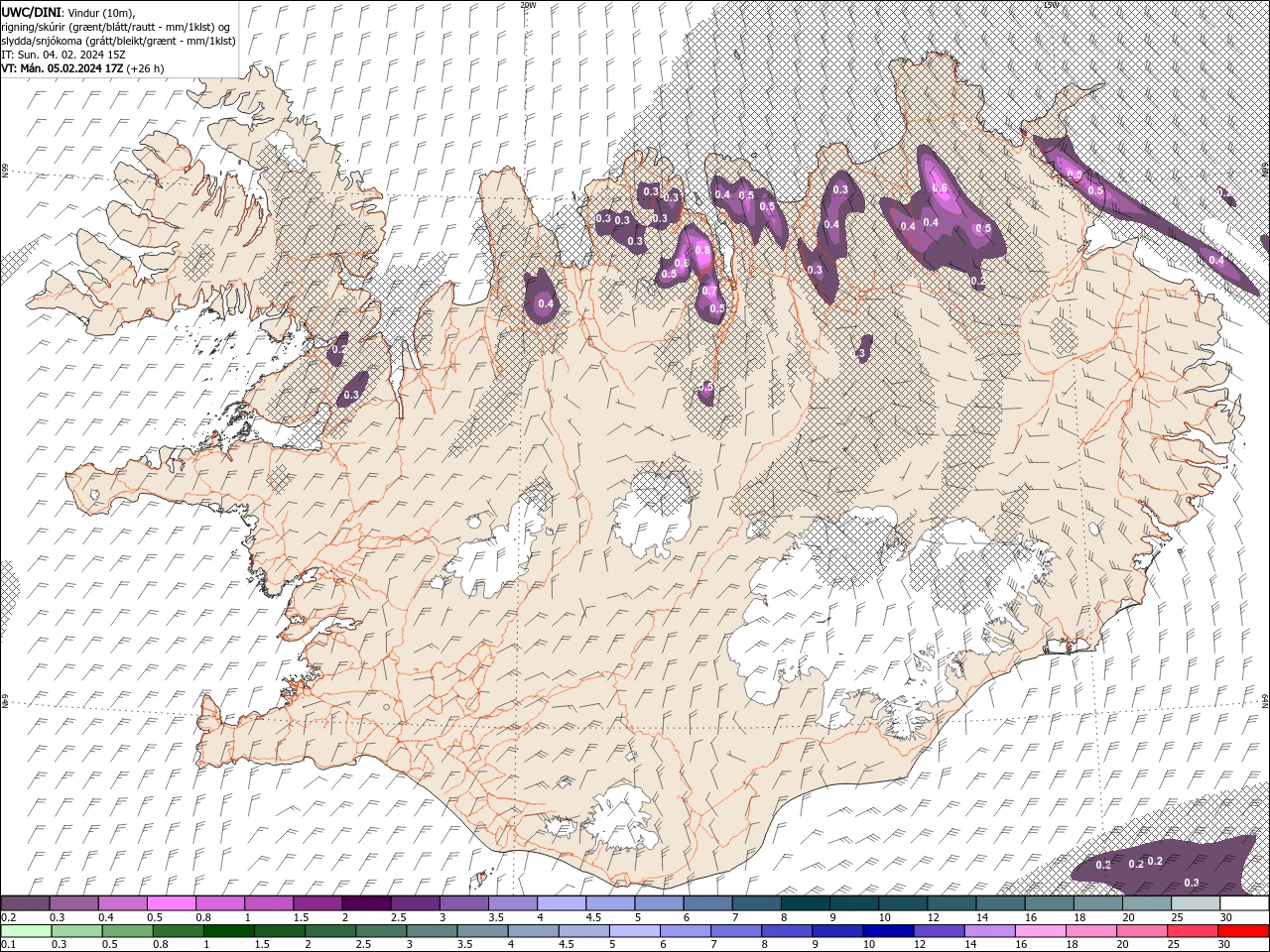
Task: Pick the top scale swatch starting at 0.3
Action: pos(73,903)
